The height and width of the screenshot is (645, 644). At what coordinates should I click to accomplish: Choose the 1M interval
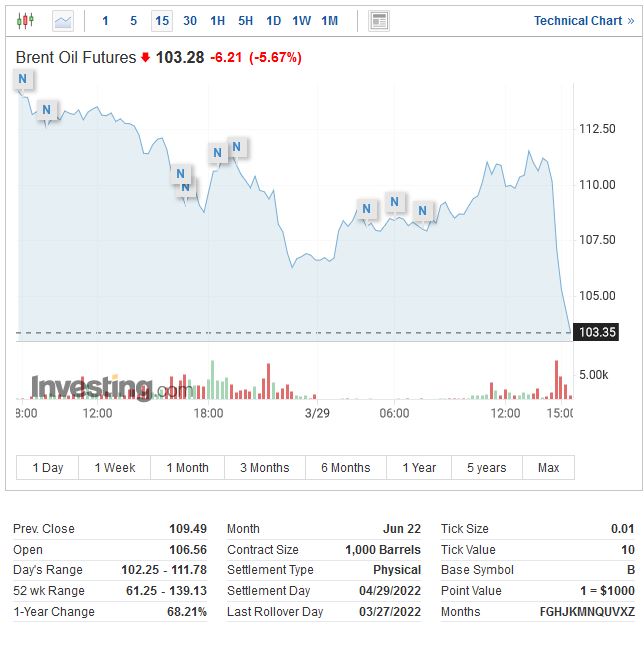click(329, 20)
